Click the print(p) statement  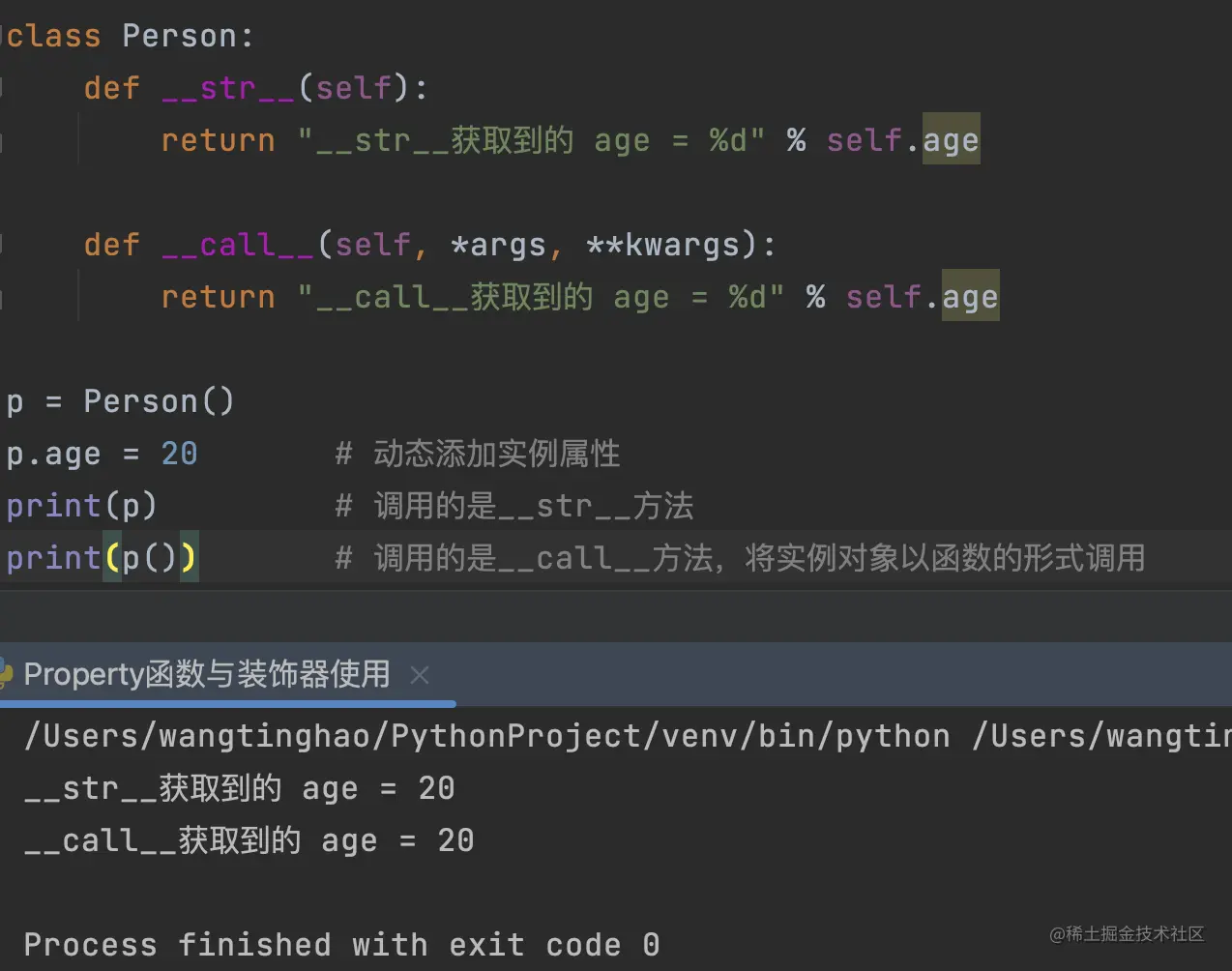pos(81,506)
